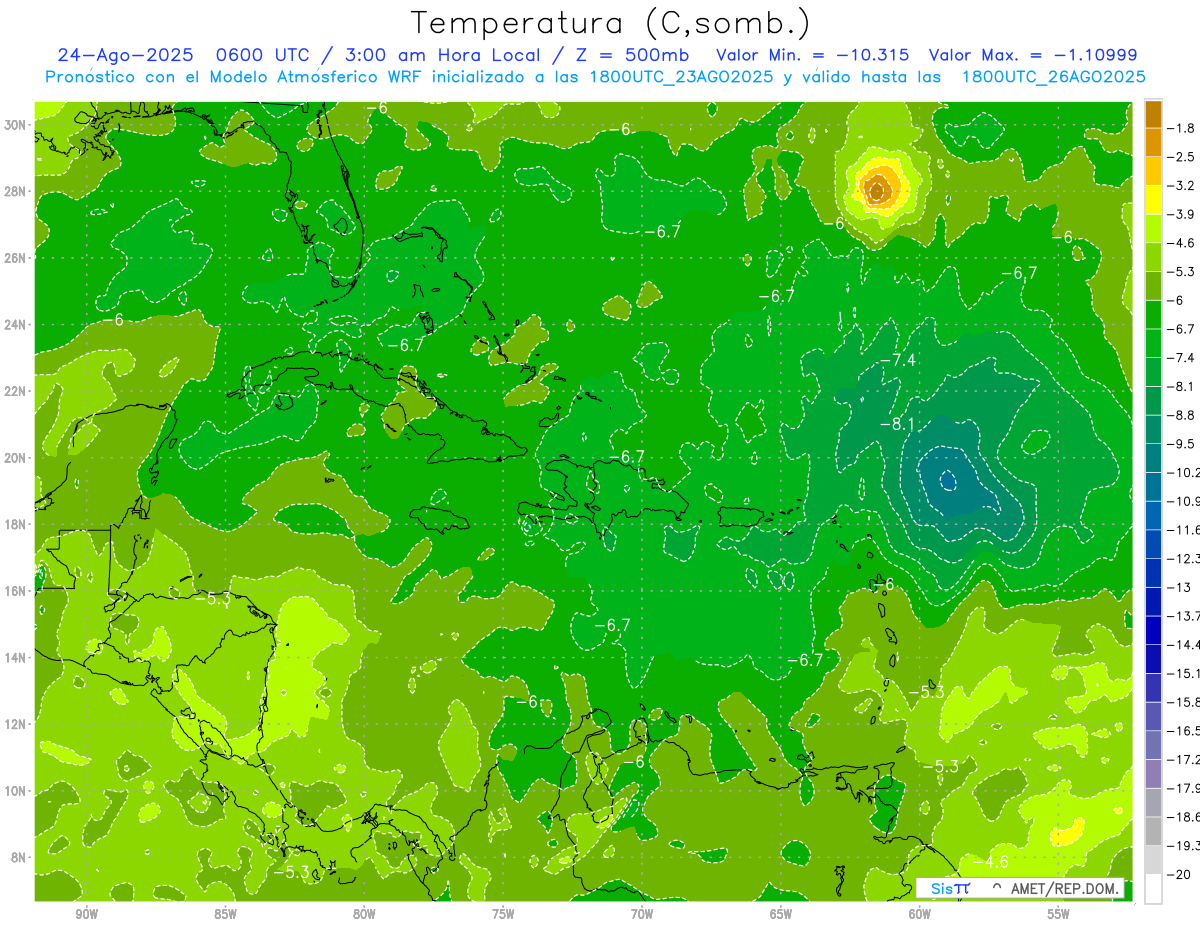Screen dimensions: 1200x927
Task: Click the -3.9 value on the colorbar
Action: (1180, 214)
